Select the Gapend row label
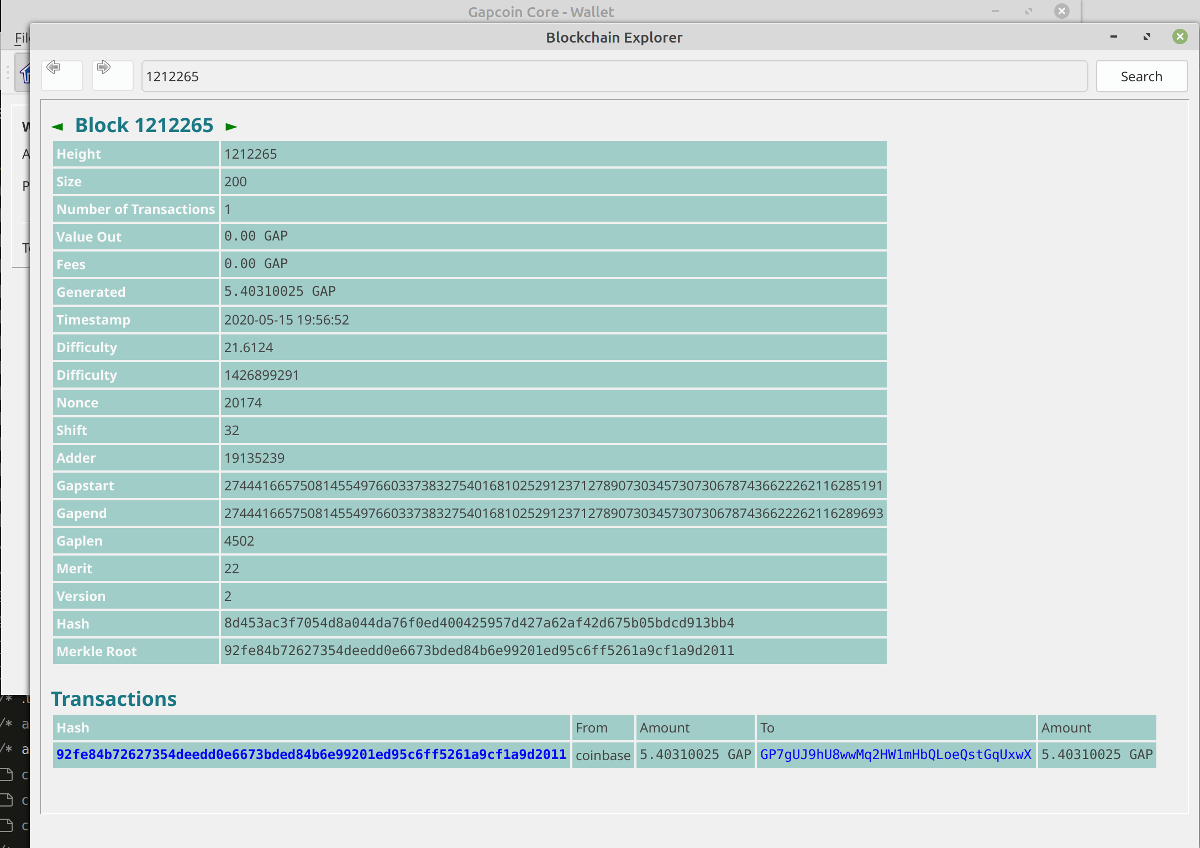Screen dimensions: 1200x848 click(82, 514)
